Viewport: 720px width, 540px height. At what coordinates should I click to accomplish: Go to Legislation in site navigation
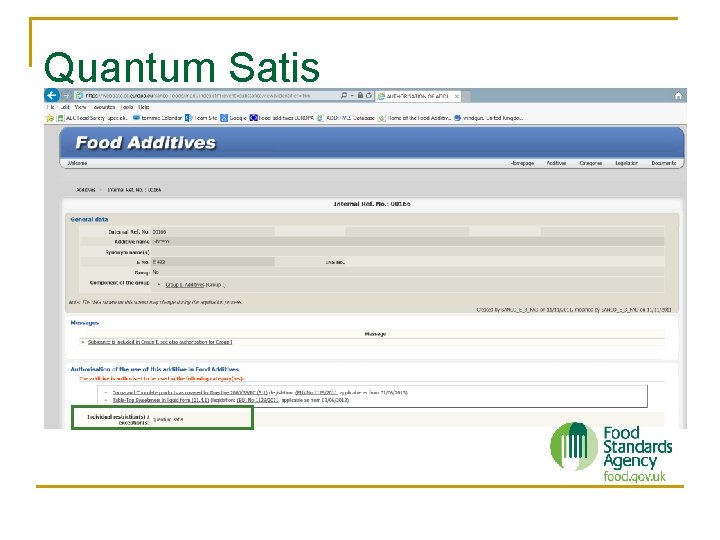pyautogui.click(x=626, y=163)
